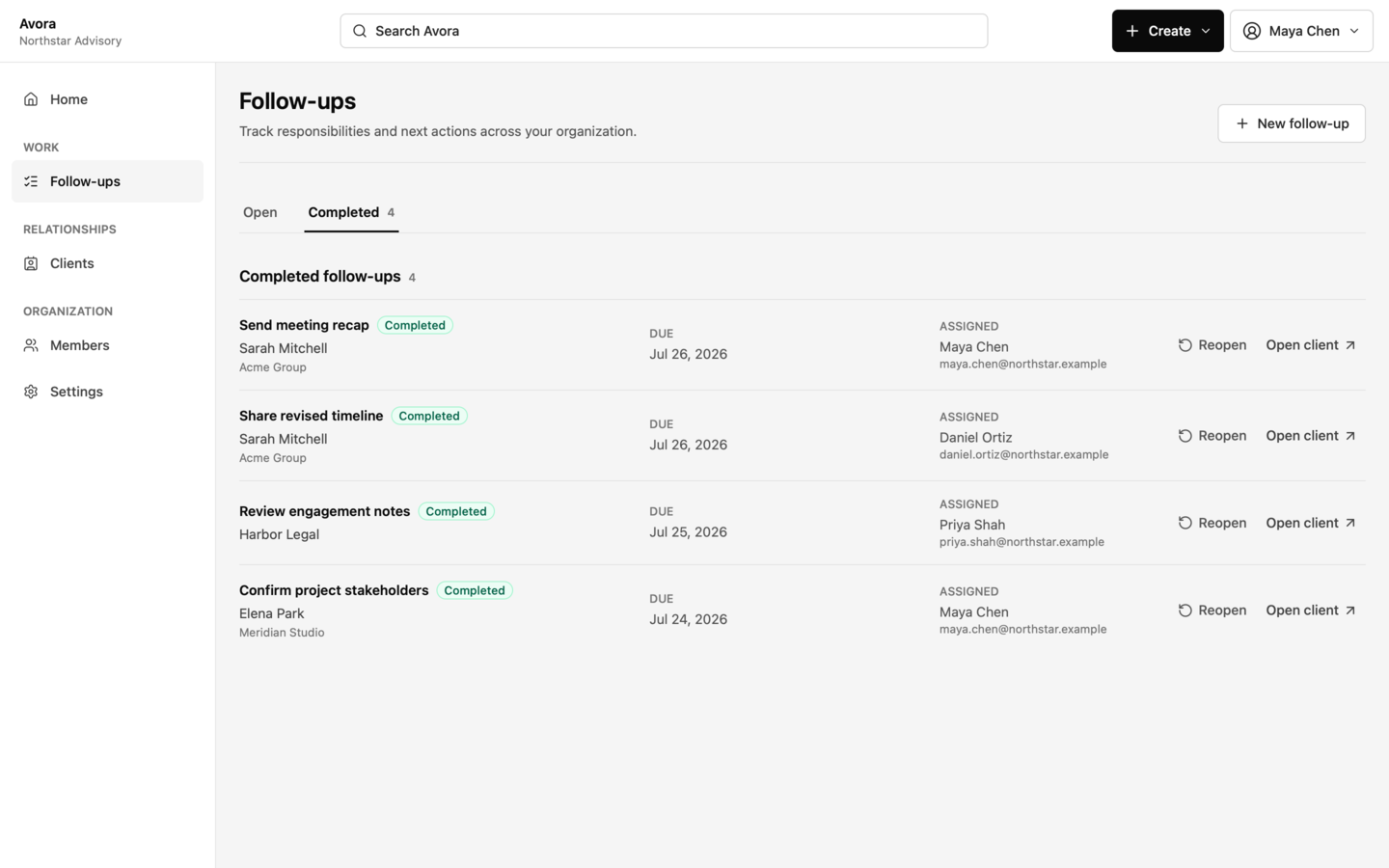The height and width of the screenshot is (868, 1389).
Task: Click the Clients contact icon in sidebar
Action: pos(31,263)
